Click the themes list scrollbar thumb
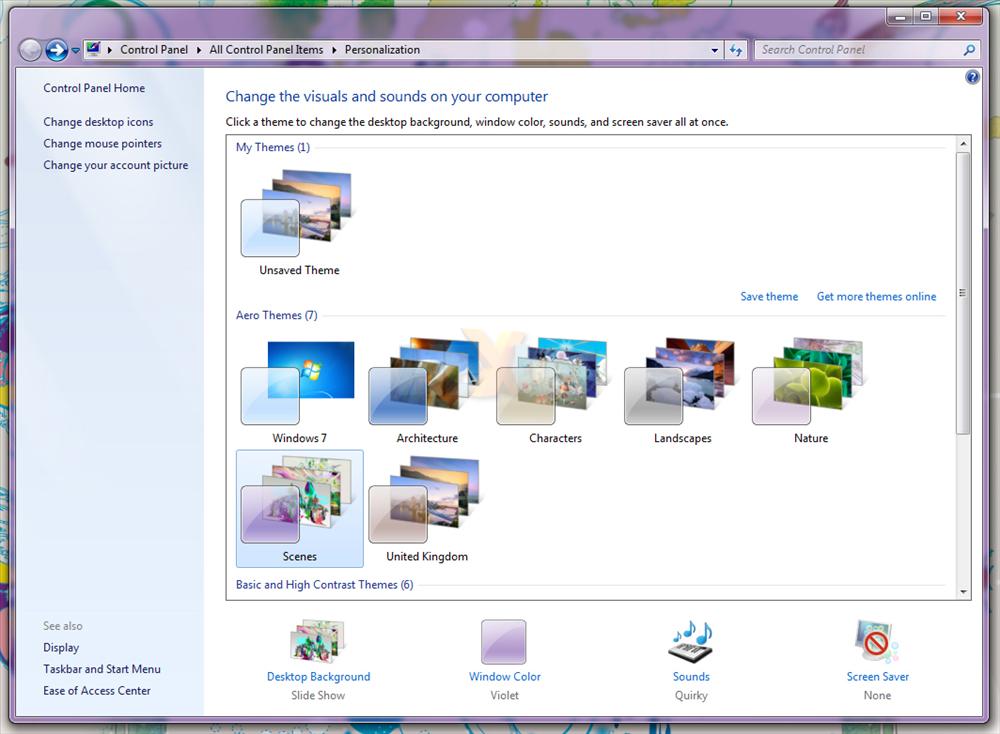1000x734 pixels. 963,293
